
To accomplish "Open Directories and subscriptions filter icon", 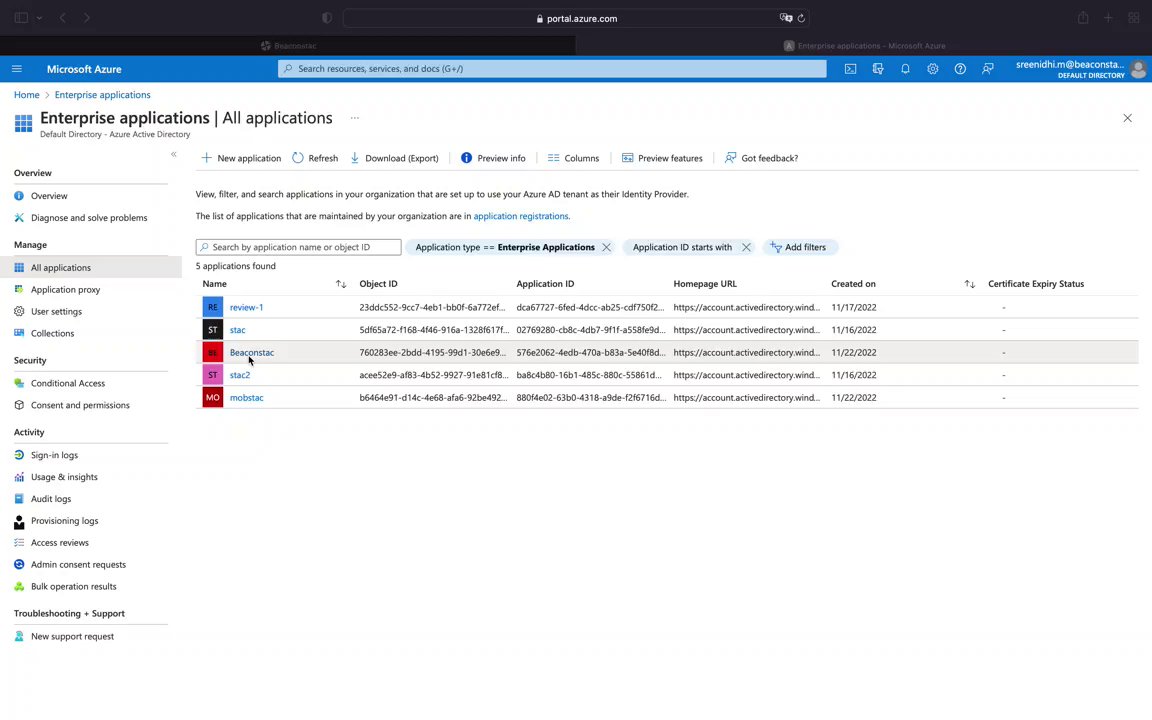I will 878,69.
